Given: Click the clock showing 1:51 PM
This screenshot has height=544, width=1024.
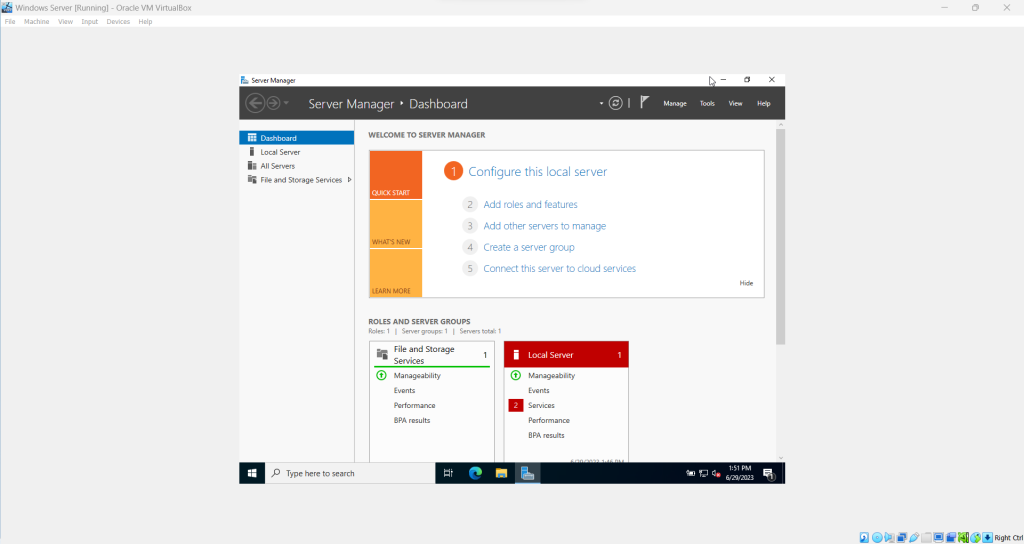Looking at the screenshot, I should 739,473.
